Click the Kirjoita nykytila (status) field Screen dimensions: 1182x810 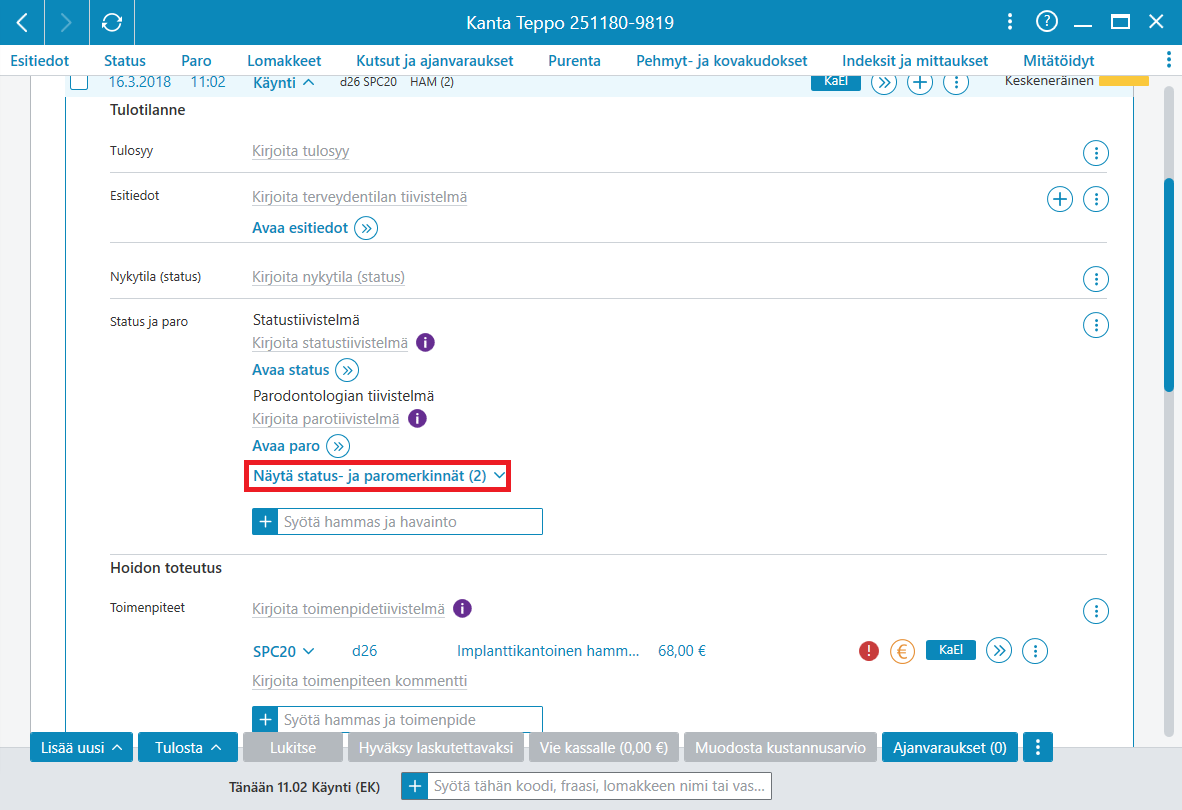[328, 277]
